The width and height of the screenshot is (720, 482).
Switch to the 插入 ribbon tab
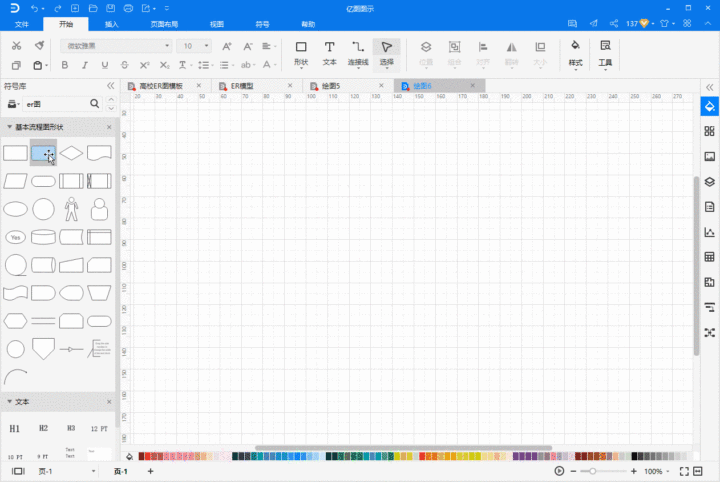click(x=112, y=24)
